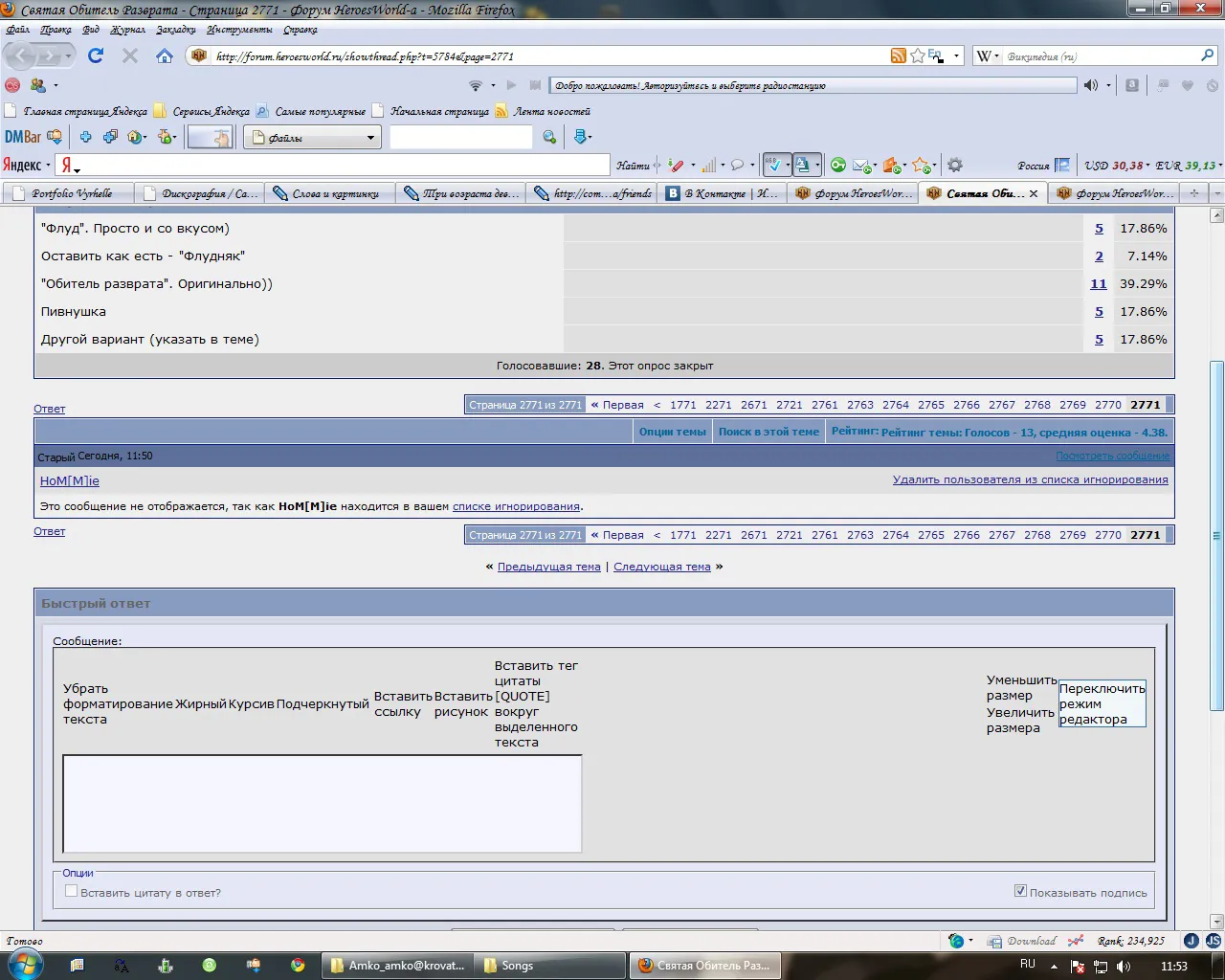The width and height of the screenshot is (1225, 980).
Task: Reload the page with the refresh icon
Action: coord(96,56)
